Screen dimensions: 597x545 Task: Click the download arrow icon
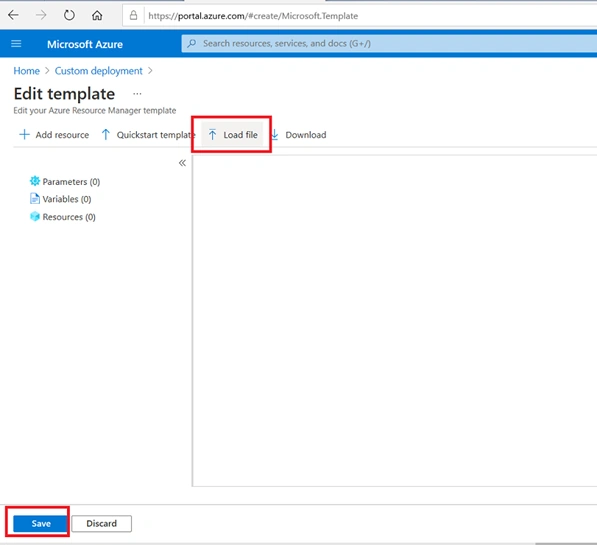click(x=275, y=134)
